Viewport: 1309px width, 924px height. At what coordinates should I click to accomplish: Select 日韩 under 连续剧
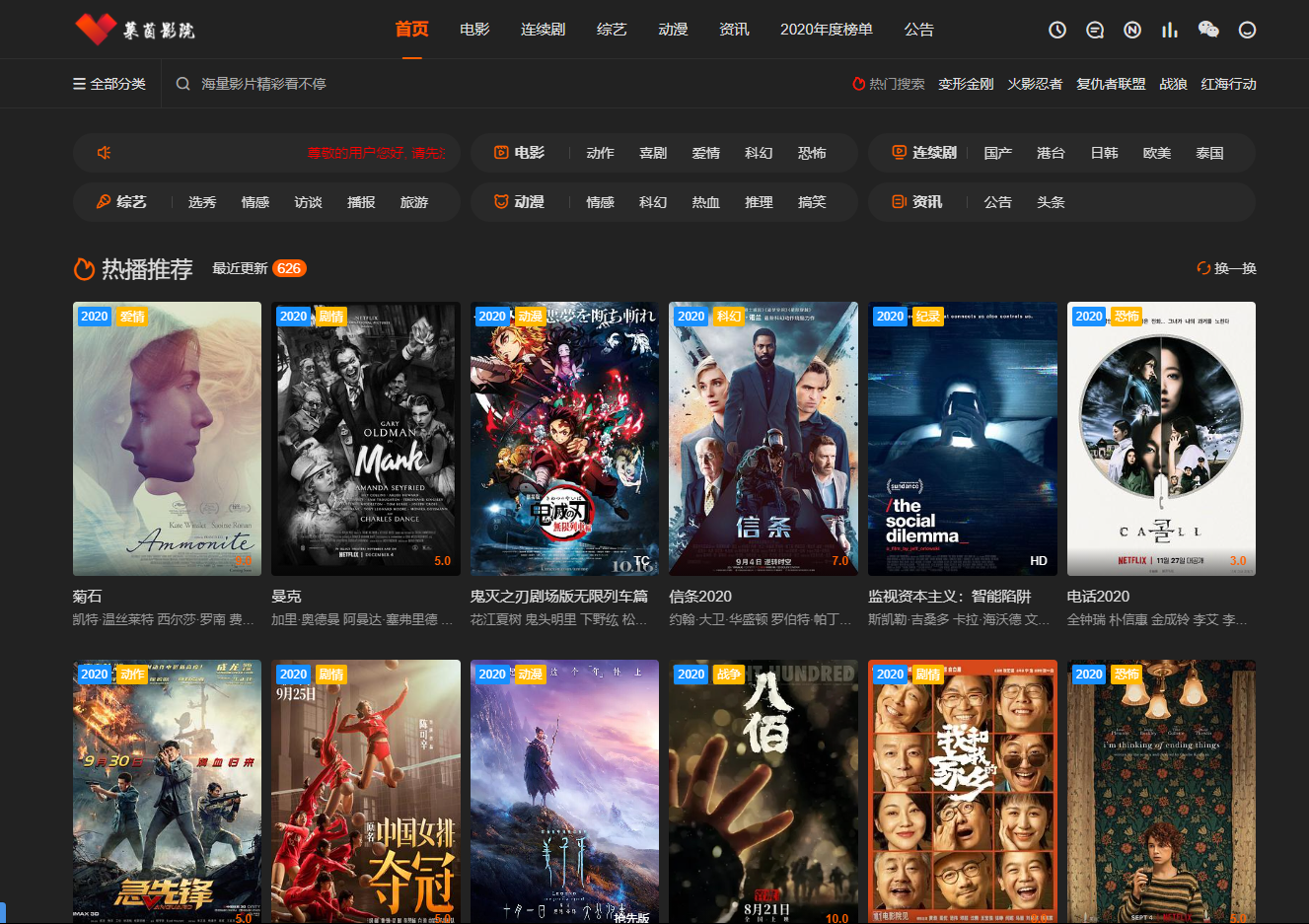1104,153
